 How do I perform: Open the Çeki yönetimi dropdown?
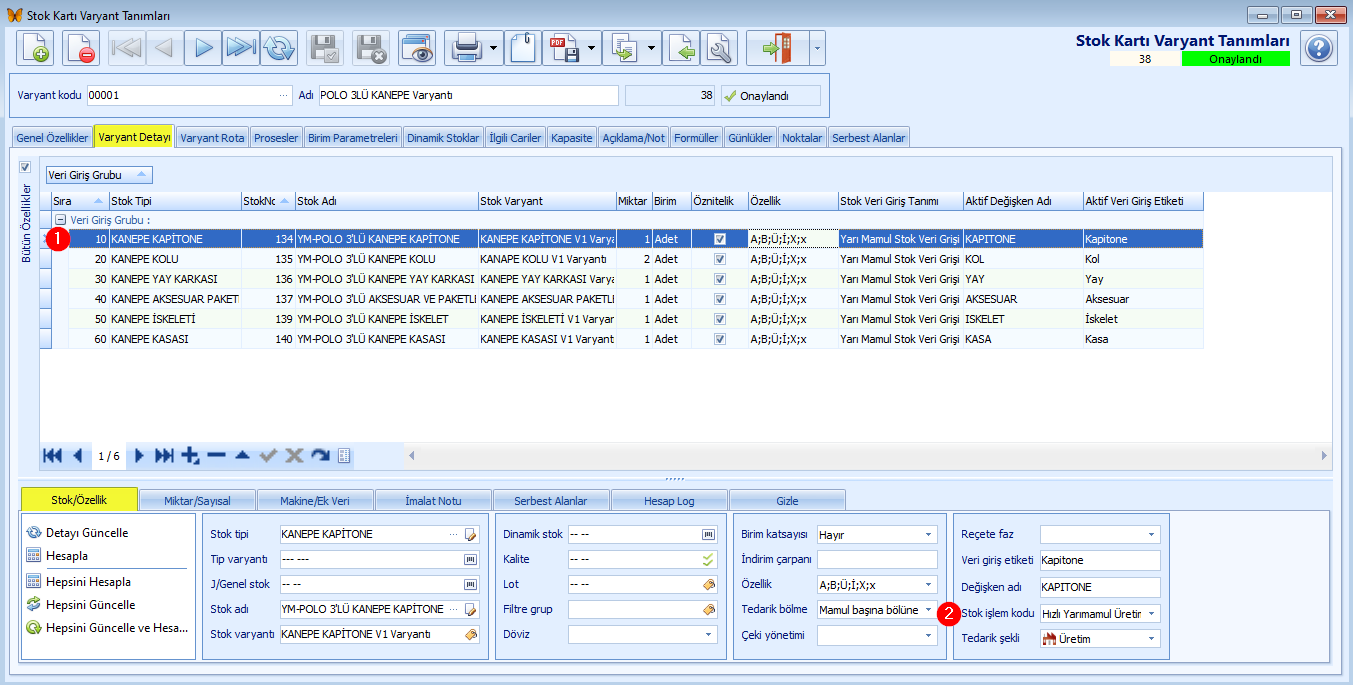(928, 634)
